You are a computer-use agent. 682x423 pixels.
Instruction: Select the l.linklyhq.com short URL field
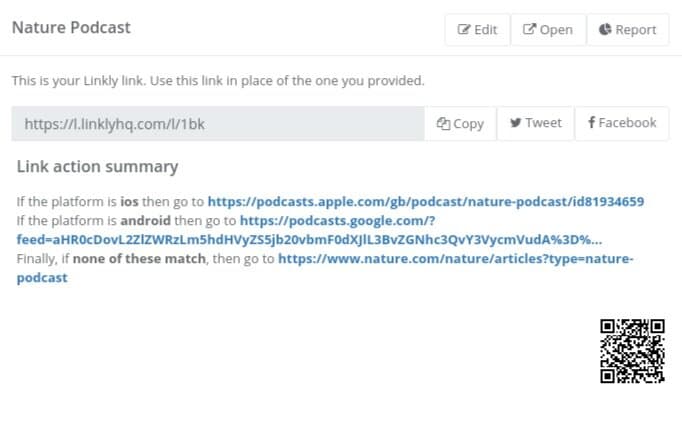coord(217,124)
